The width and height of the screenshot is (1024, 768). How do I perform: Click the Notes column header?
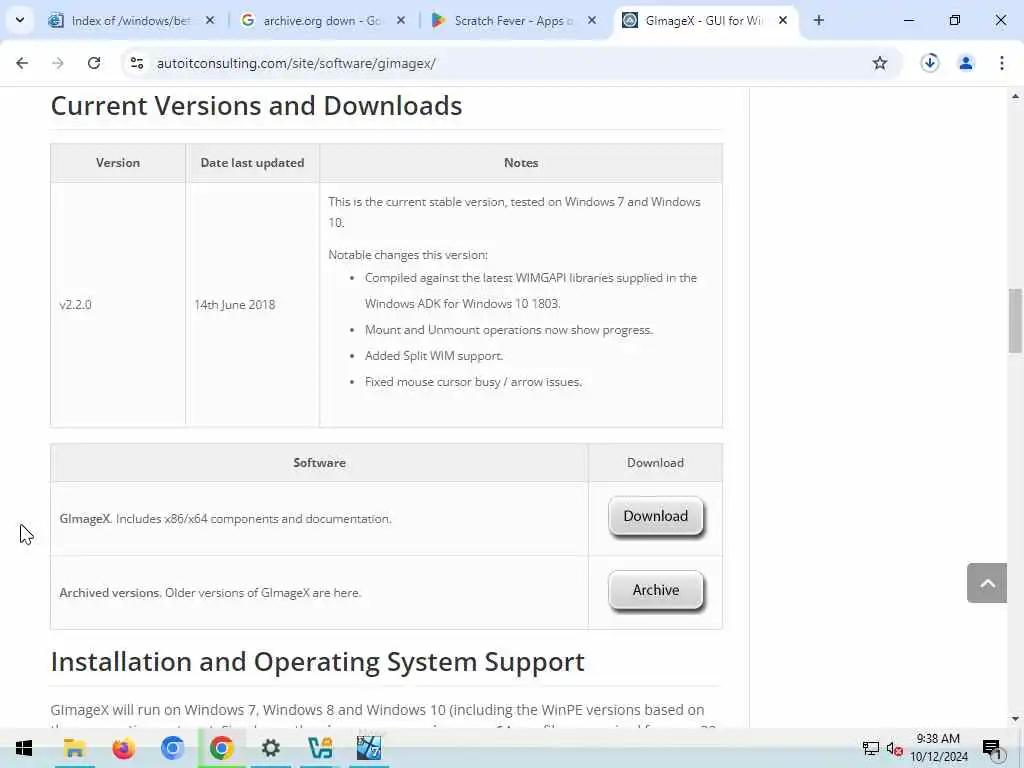[521, 163]
